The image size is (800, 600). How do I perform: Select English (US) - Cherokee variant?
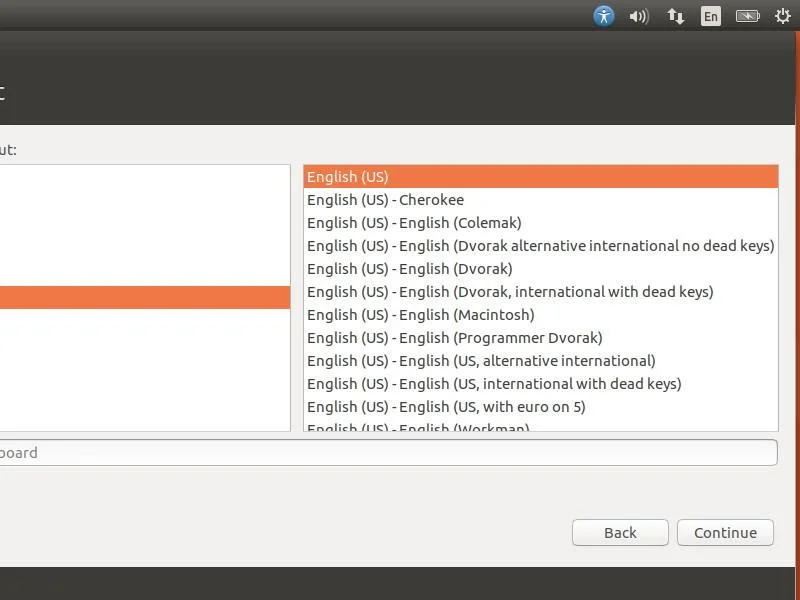[541, 199]
